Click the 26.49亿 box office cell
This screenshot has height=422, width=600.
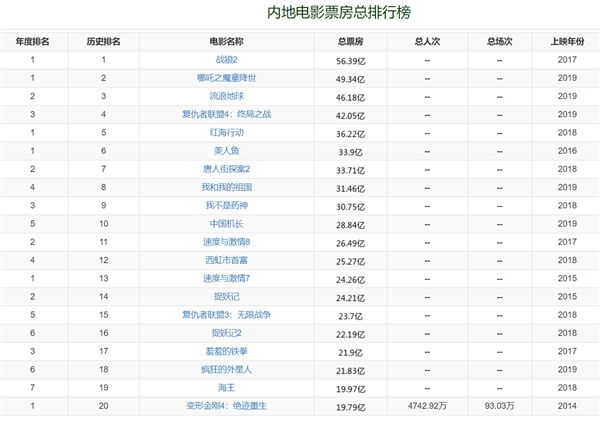tap(351, 244)
